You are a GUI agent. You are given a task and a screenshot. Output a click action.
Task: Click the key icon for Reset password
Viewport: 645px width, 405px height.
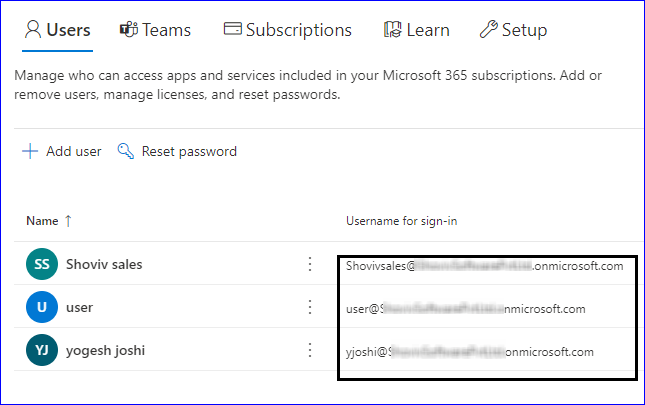125,151
